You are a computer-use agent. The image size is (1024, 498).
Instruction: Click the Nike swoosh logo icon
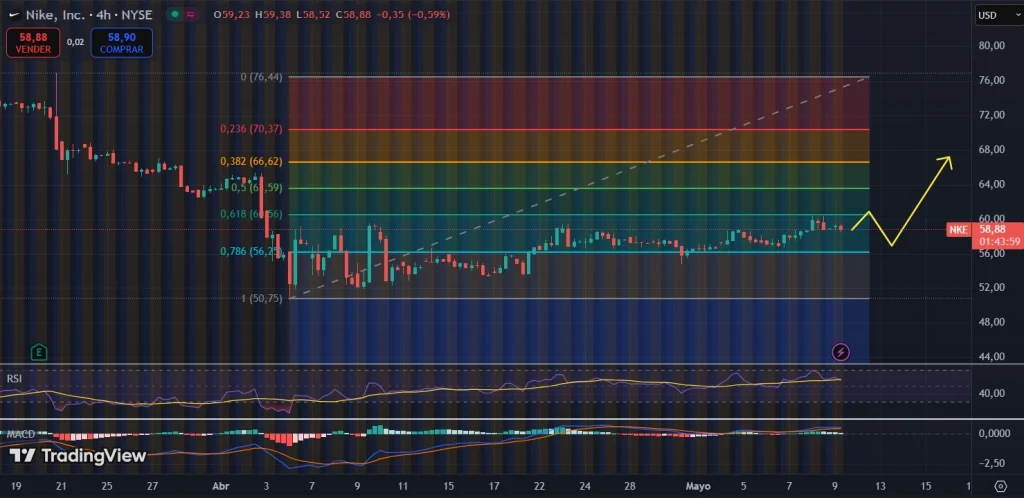tap(13, 14)
